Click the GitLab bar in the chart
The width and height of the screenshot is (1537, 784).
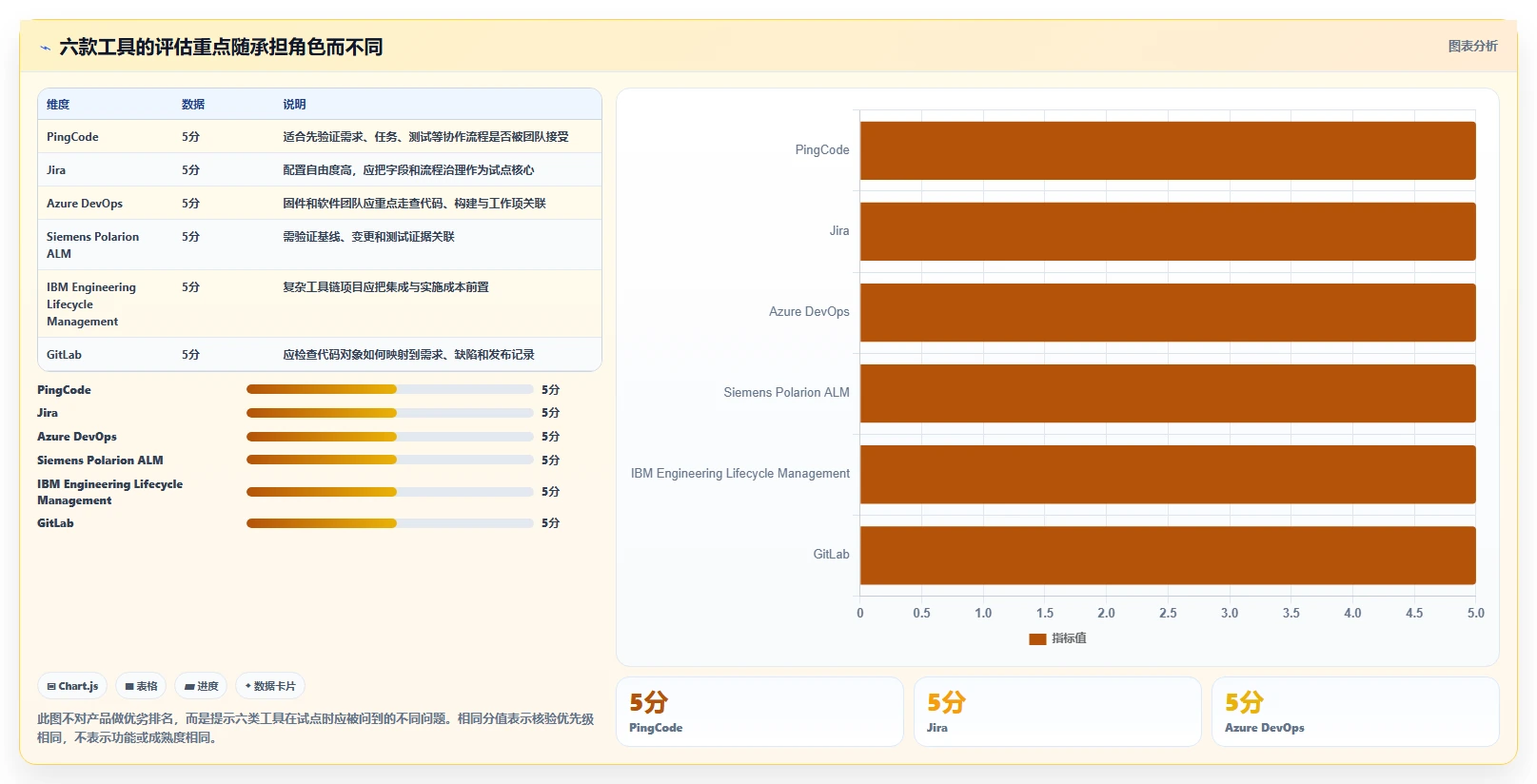tap(1168, 555)
